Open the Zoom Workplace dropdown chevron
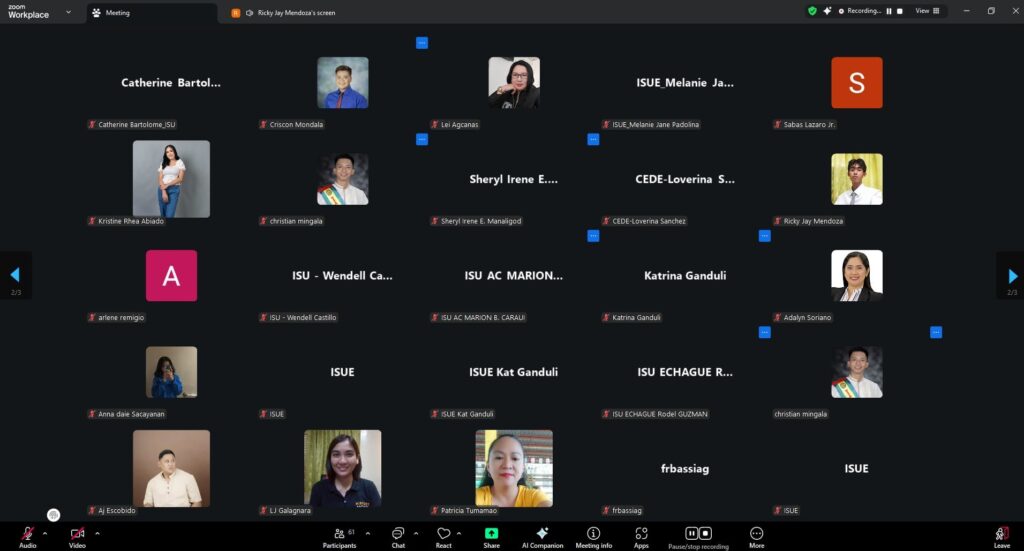Screen dimensions: 1024x551 click(68, 12)
